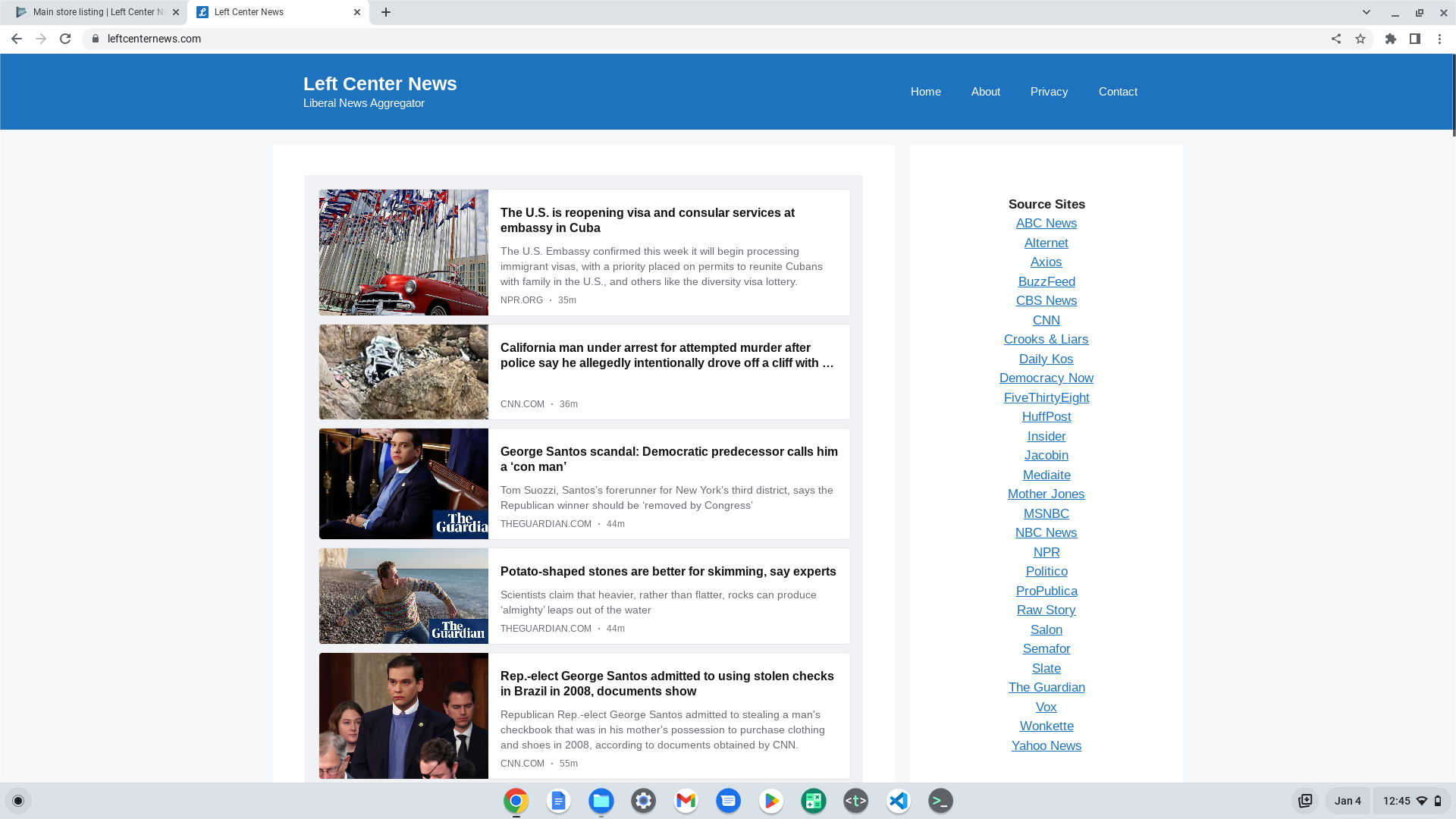Click the page vertical scrollbar
Image resolution: width=1456 pixels, height=819 pixels.
point(1453,96)
